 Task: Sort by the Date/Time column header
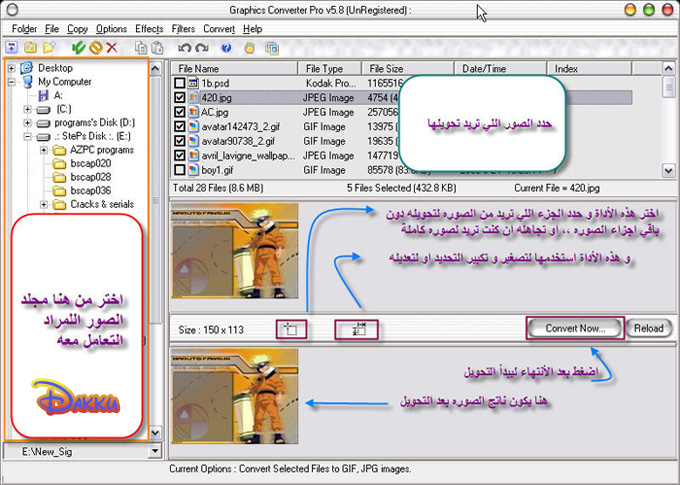click(500, 69)
